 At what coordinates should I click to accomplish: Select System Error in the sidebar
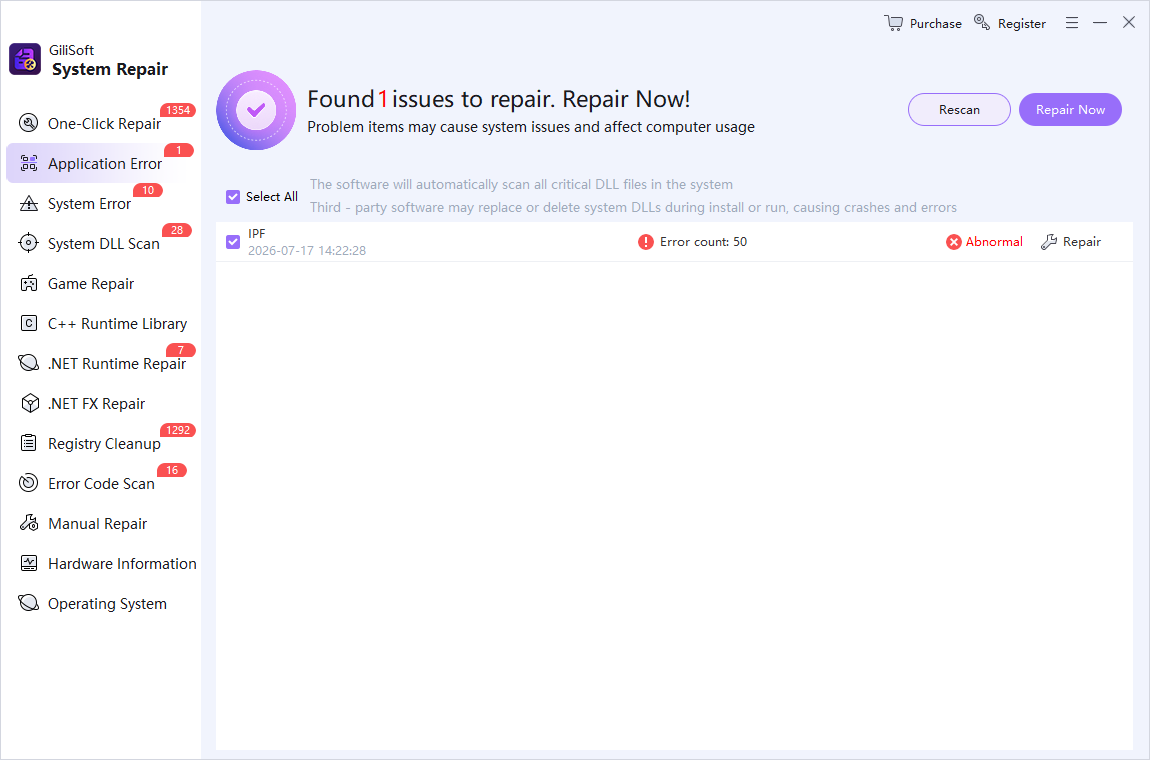[89, 203]
